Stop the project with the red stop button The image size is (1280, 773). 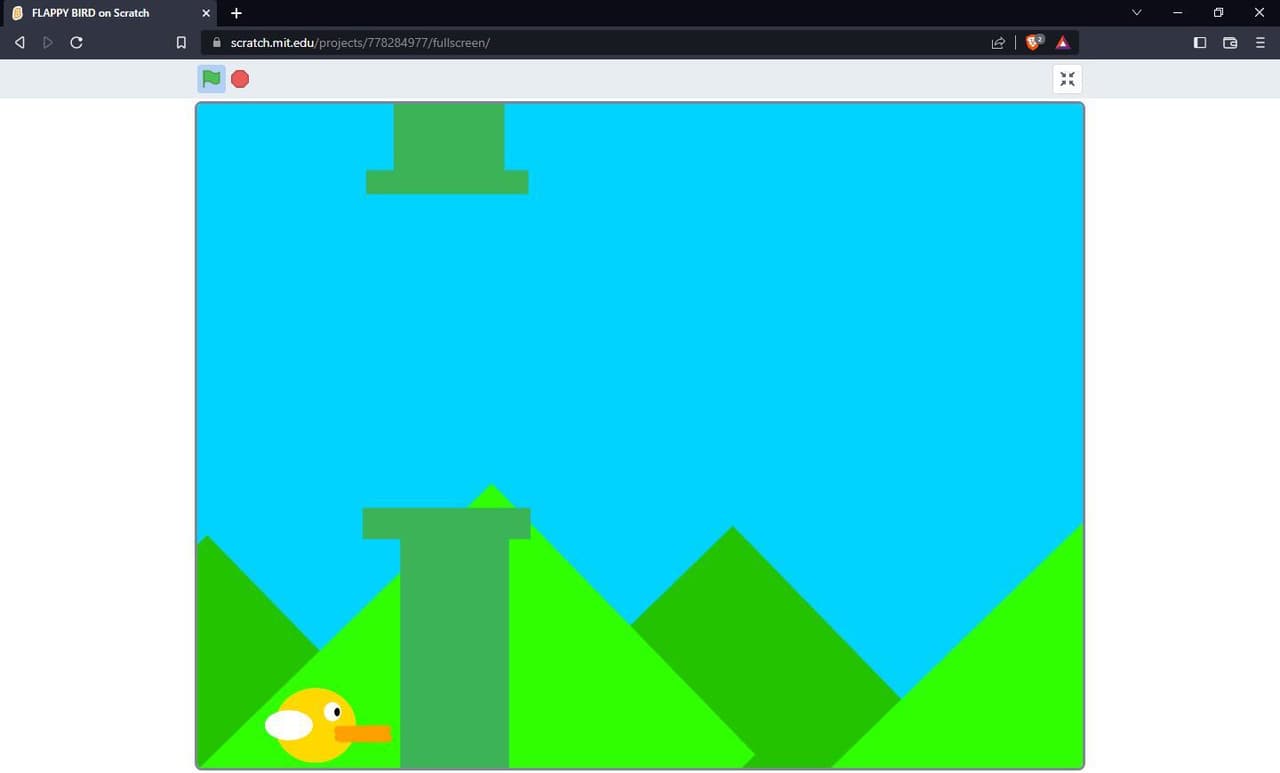click(x=240, y=79)
